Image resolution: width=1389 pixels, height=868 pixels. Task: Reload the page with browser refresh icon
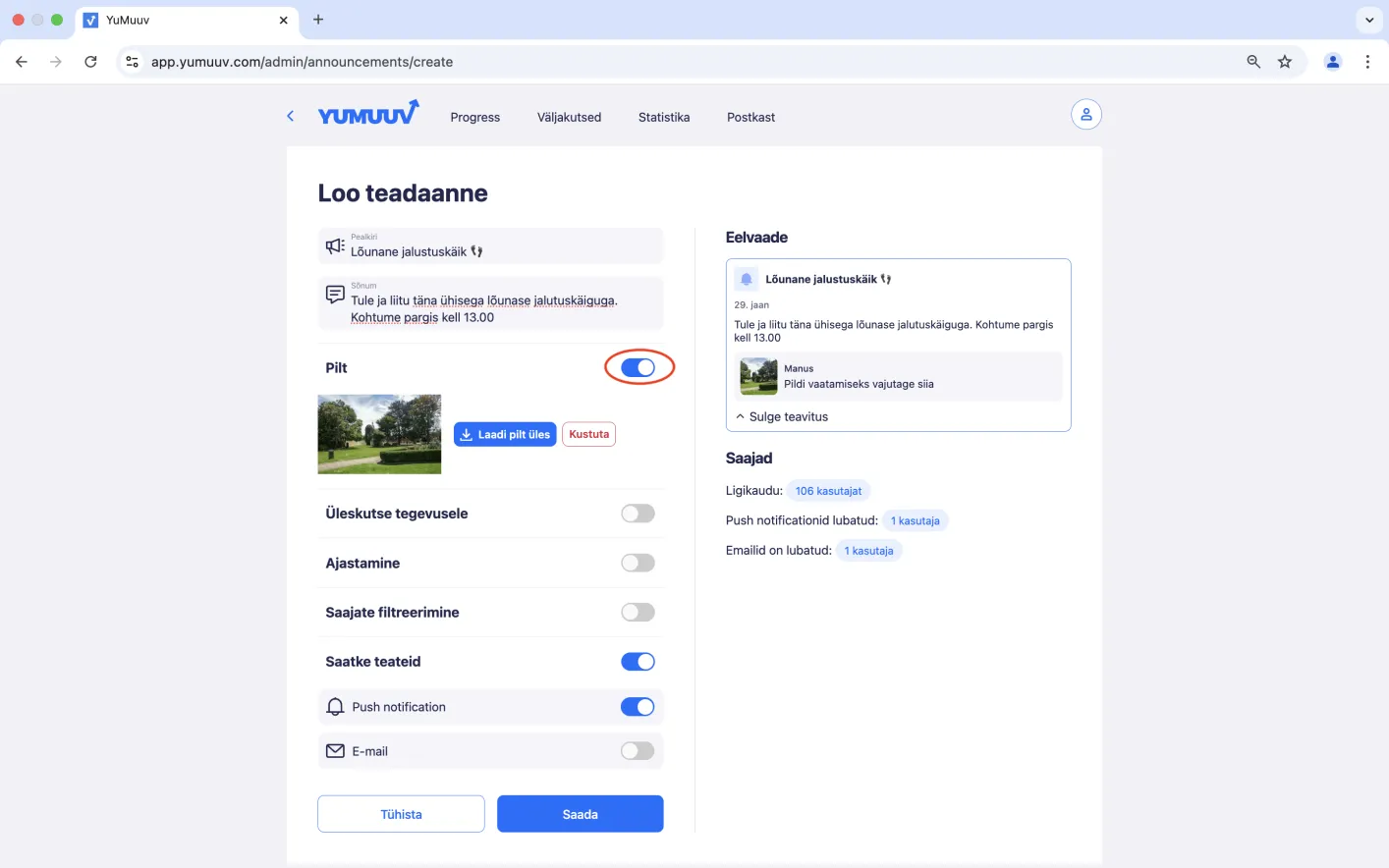pos(90,62)
